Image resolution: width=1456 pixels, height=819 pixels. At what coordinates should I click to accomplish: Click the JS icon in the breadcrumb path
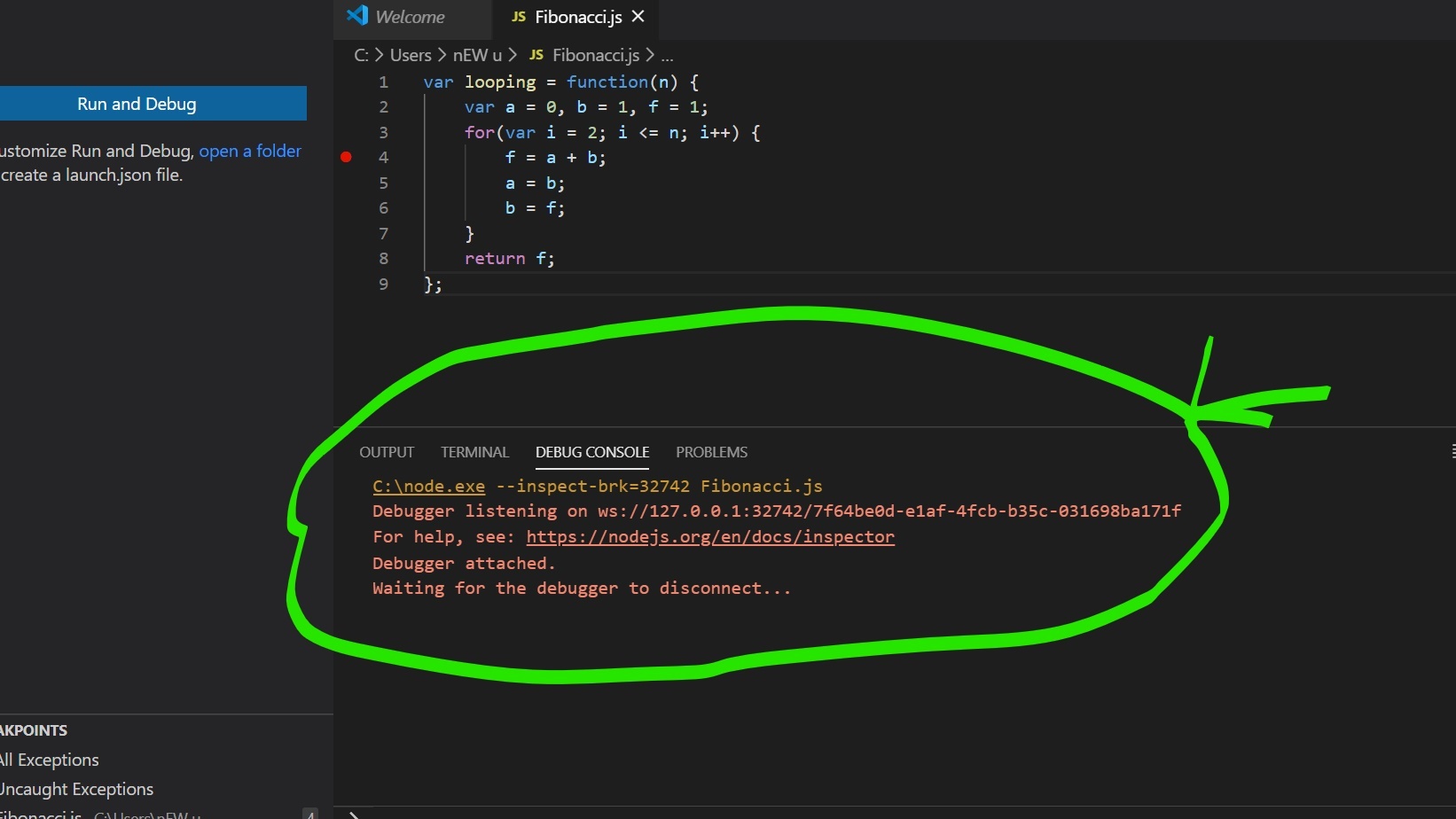536,55
